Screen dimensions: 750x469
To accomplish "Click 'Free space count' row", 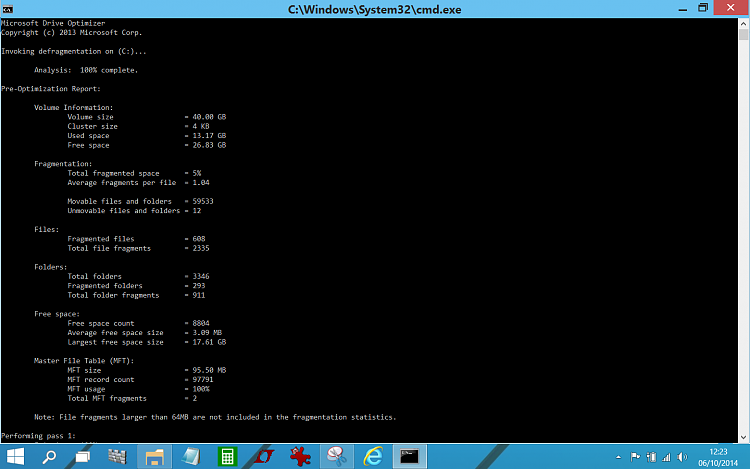I will [139, 323].
